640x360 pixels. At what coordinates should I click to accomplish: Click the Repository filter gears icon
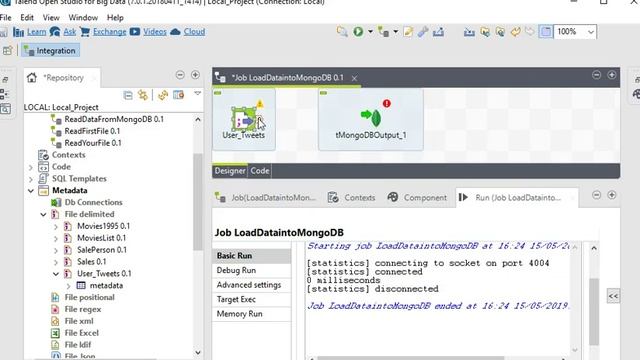[x=143, y=95]
